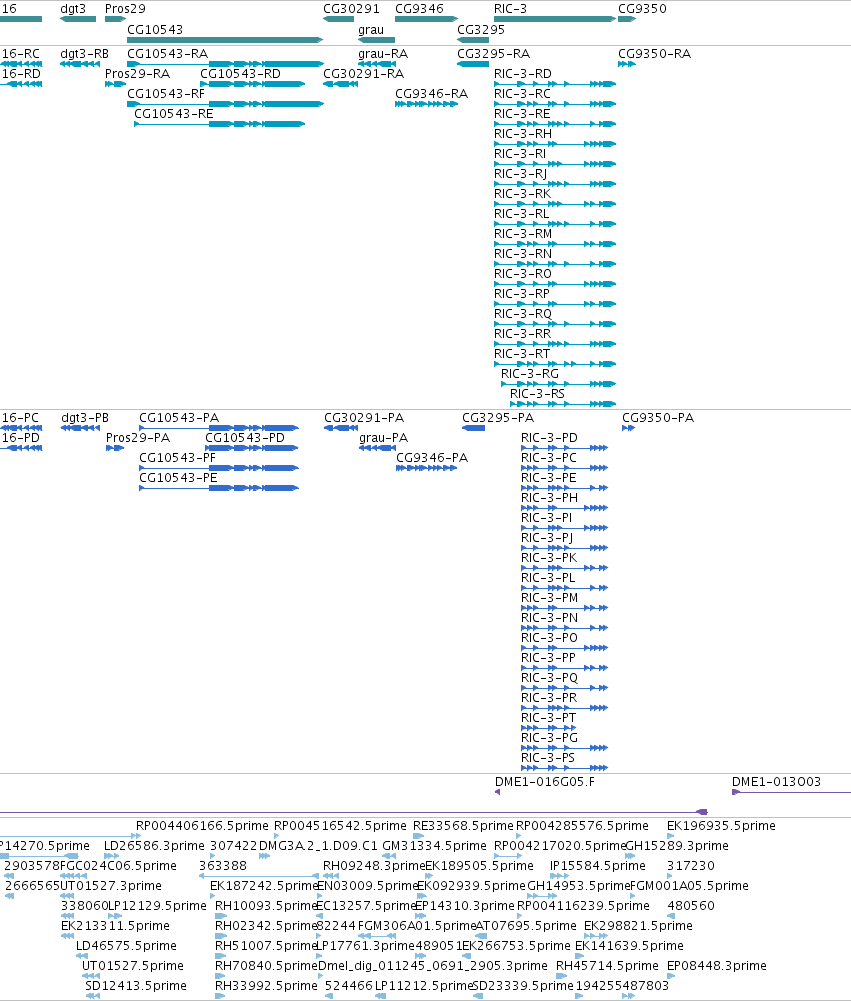Select feature DME1-013003
Image resolution: width=851 pixels, height=1001 pixels.
coord(776,782)
